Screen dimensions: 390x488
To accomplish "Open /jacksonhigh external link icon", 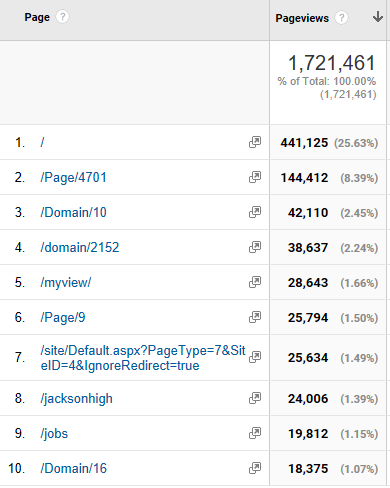I will coord(255,398).
